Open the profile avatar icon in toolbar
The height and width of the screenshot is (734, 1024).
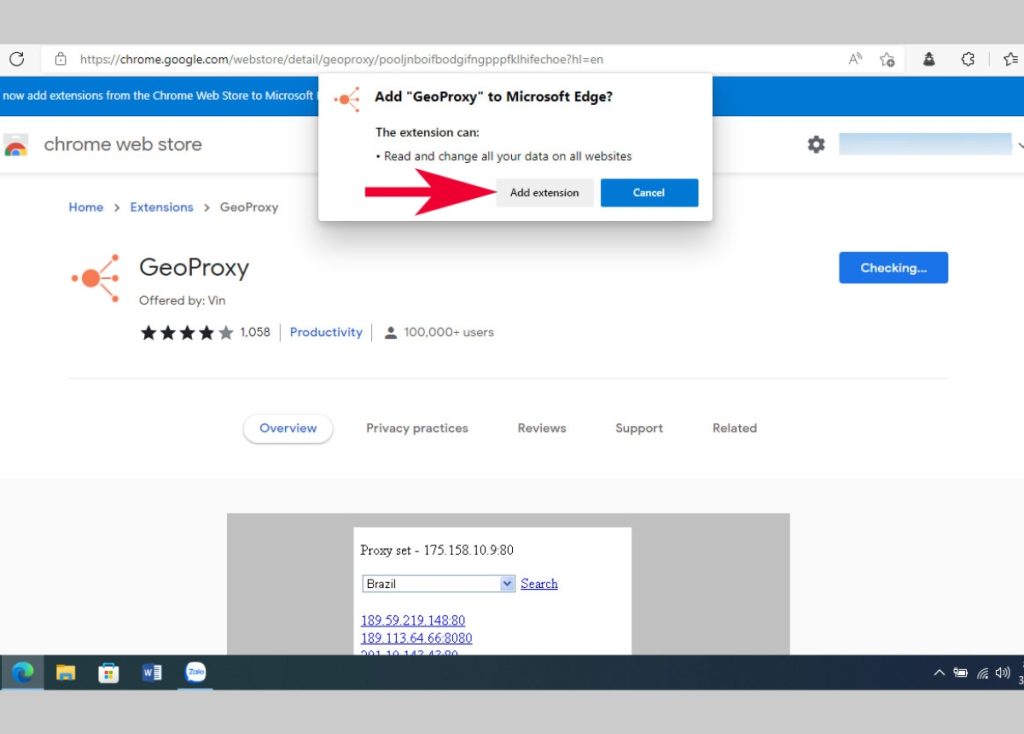[929, 59]
